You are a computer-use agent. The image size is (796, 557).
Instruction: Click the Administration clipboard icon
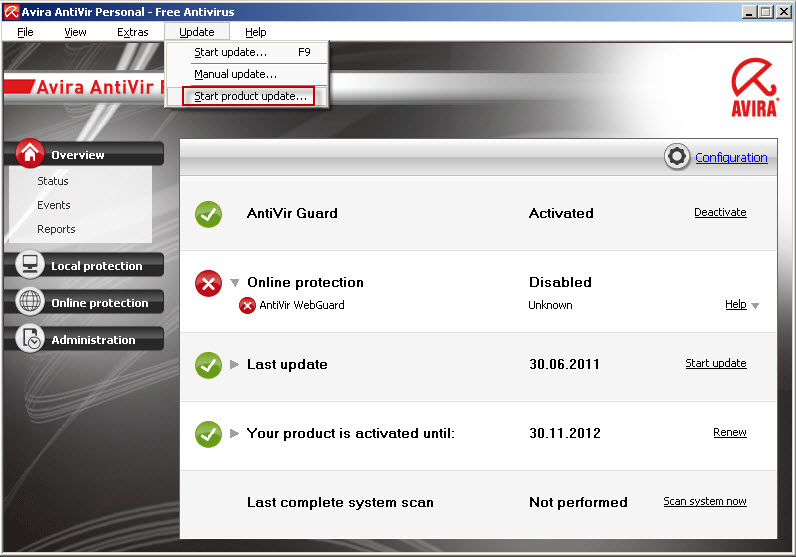click(30, 339)
